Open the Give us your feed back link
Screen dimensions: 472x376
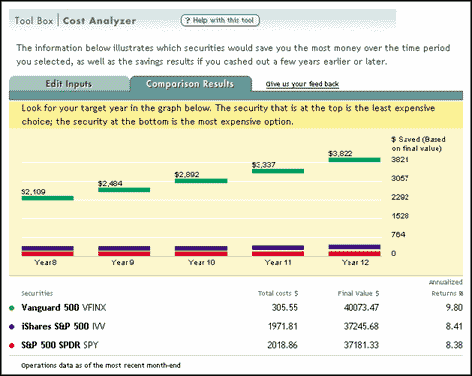coord(302,84)
